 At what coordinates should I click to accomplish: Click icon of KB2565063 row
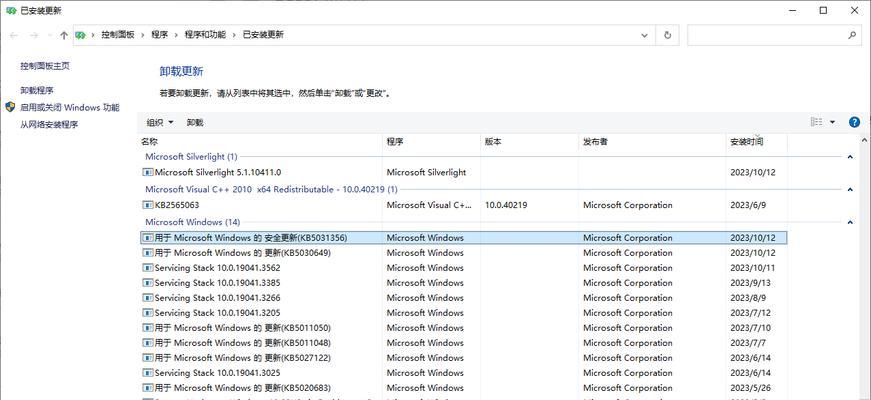point(148,206)
